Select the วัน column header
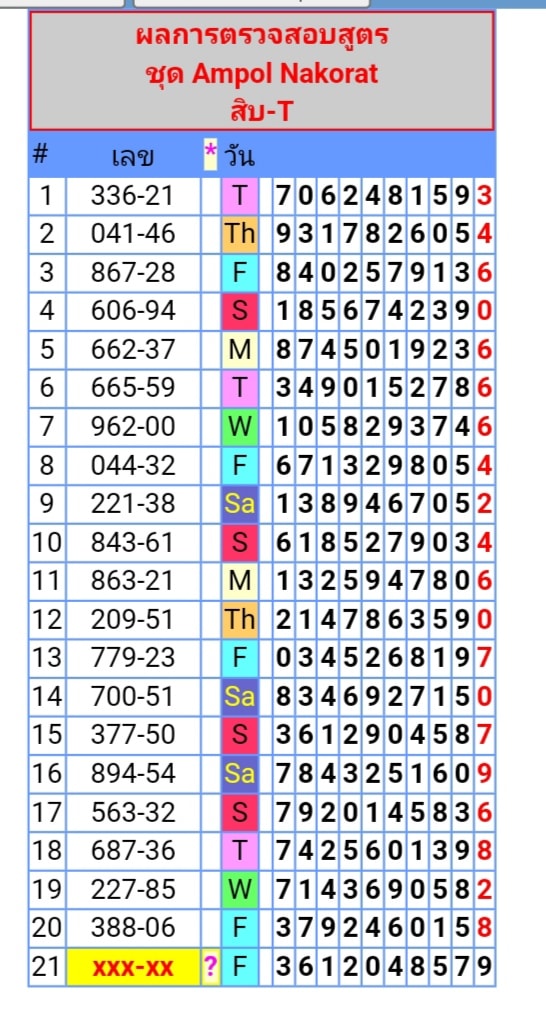 coord(239,156)
